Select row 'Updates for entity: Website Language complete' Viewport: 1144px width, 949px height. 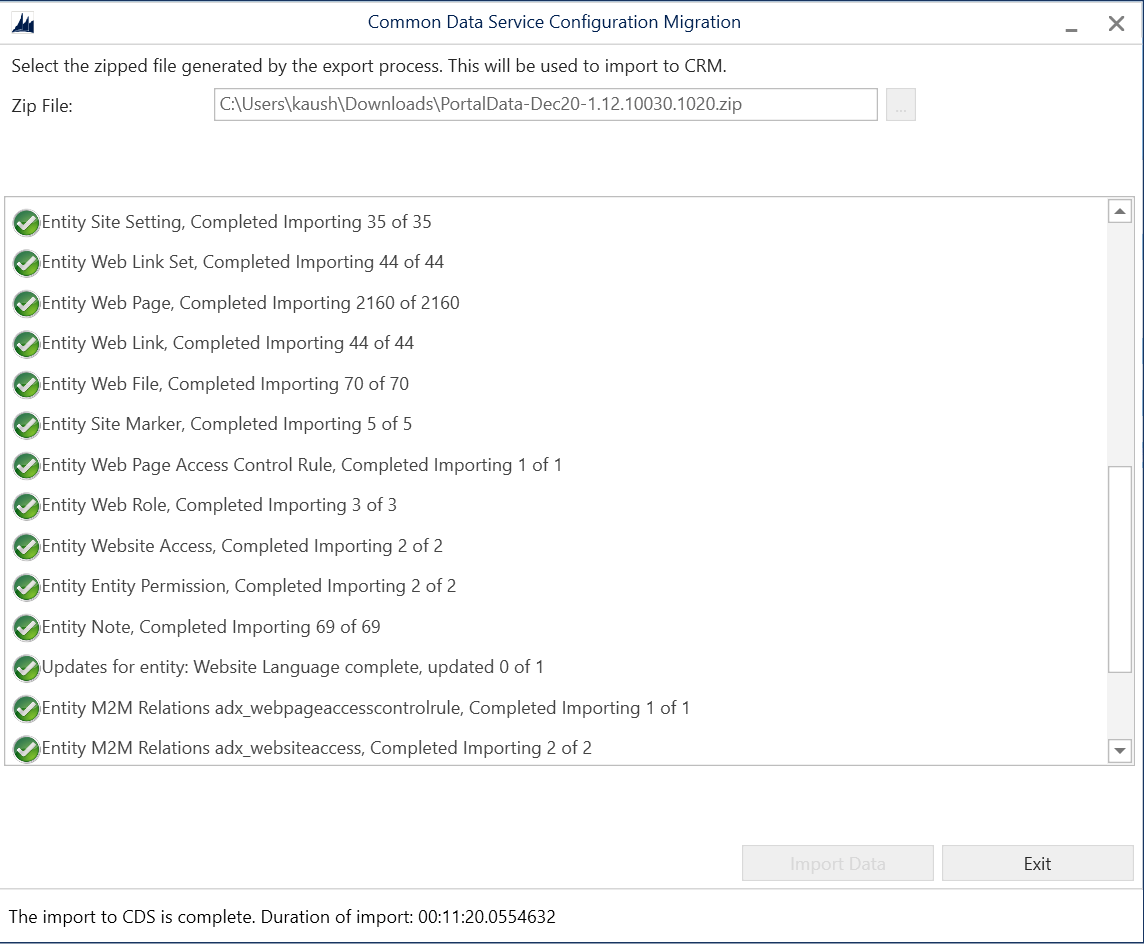[292, 667]
